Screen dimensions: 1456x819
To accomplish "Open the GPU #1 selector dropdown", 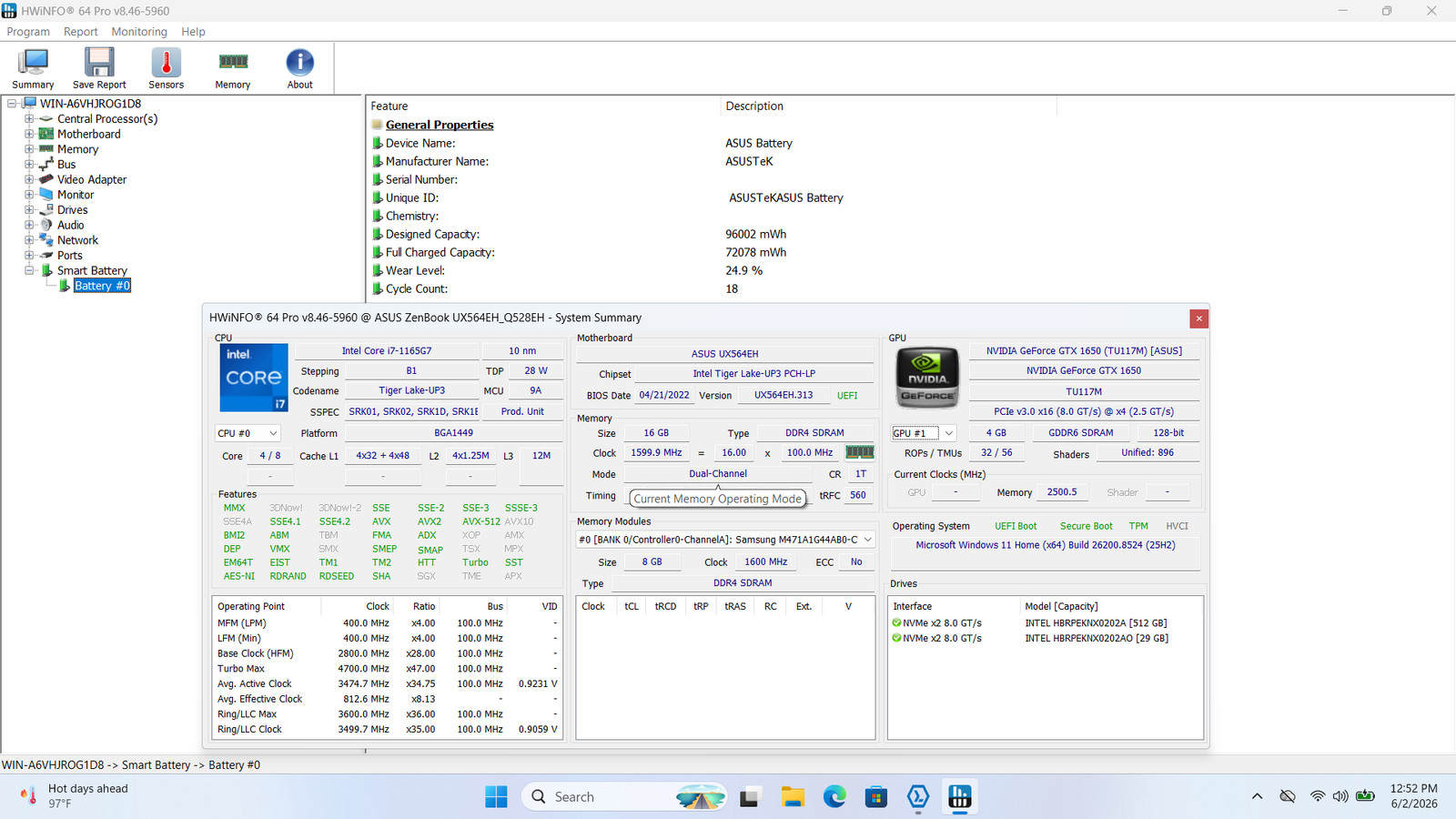I will point(924,433).
